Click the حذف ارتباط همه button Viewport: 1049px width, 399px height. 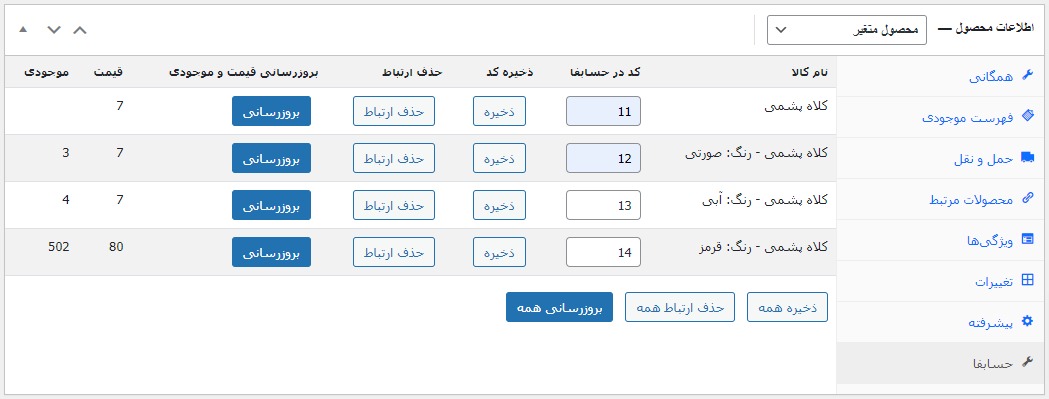coord(680,307)
